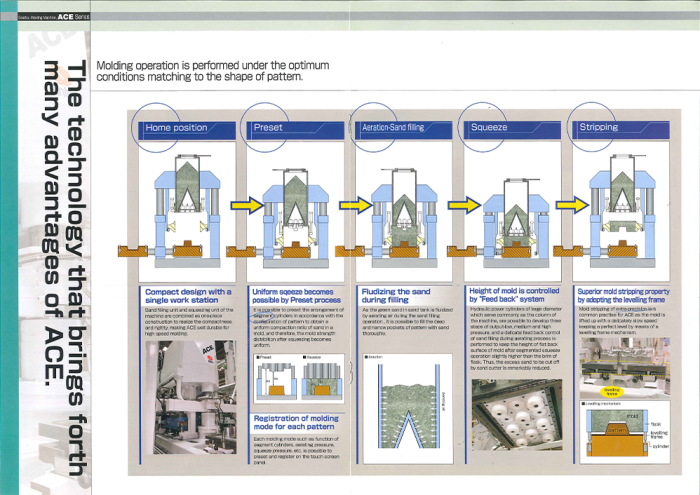Click the "pattern" label in levelling diagram
This screenshot has width=700, height=495.
coord(617,430)
